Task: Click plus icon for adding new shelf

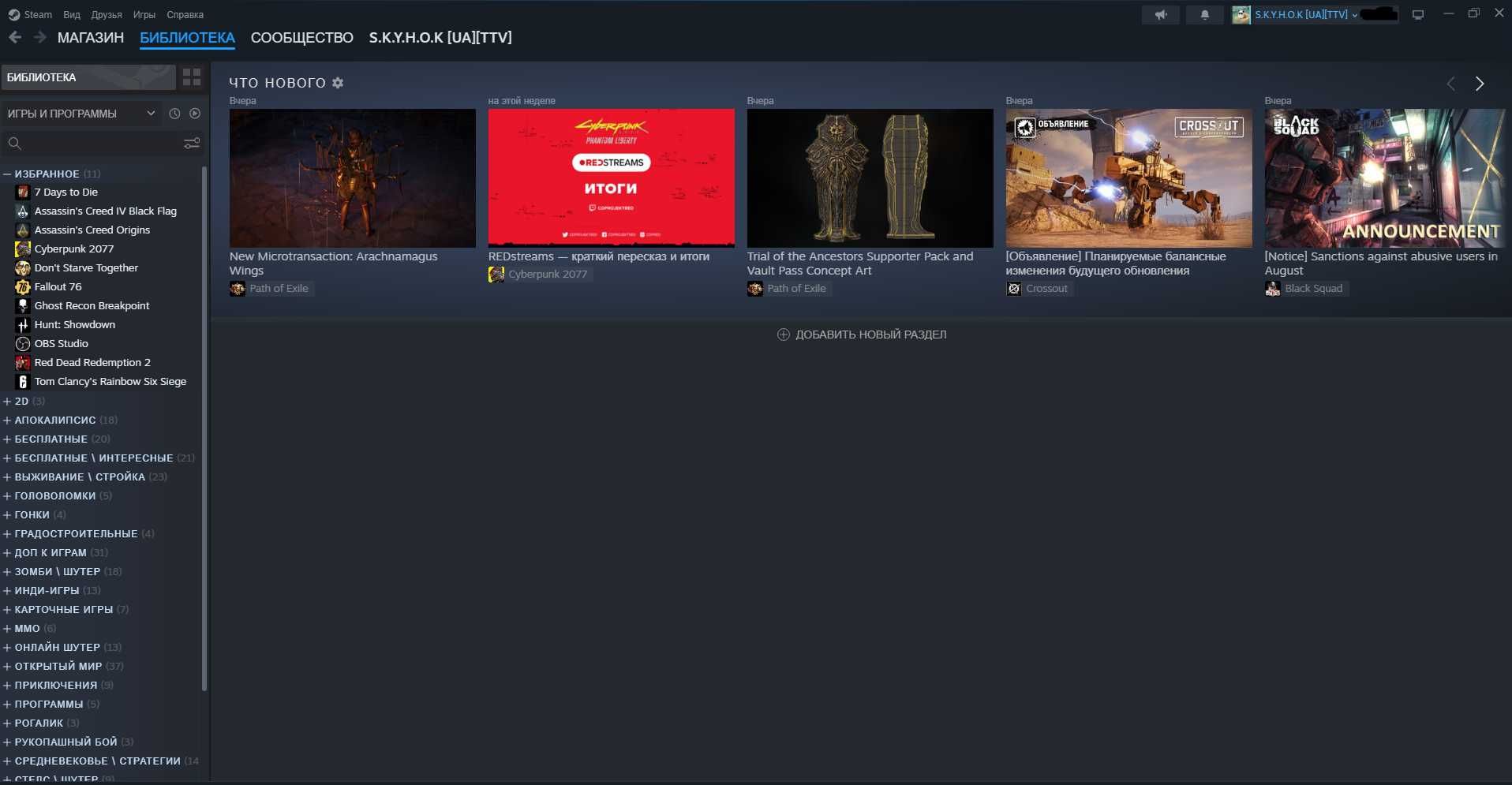Action: click(x=783, y=335)
